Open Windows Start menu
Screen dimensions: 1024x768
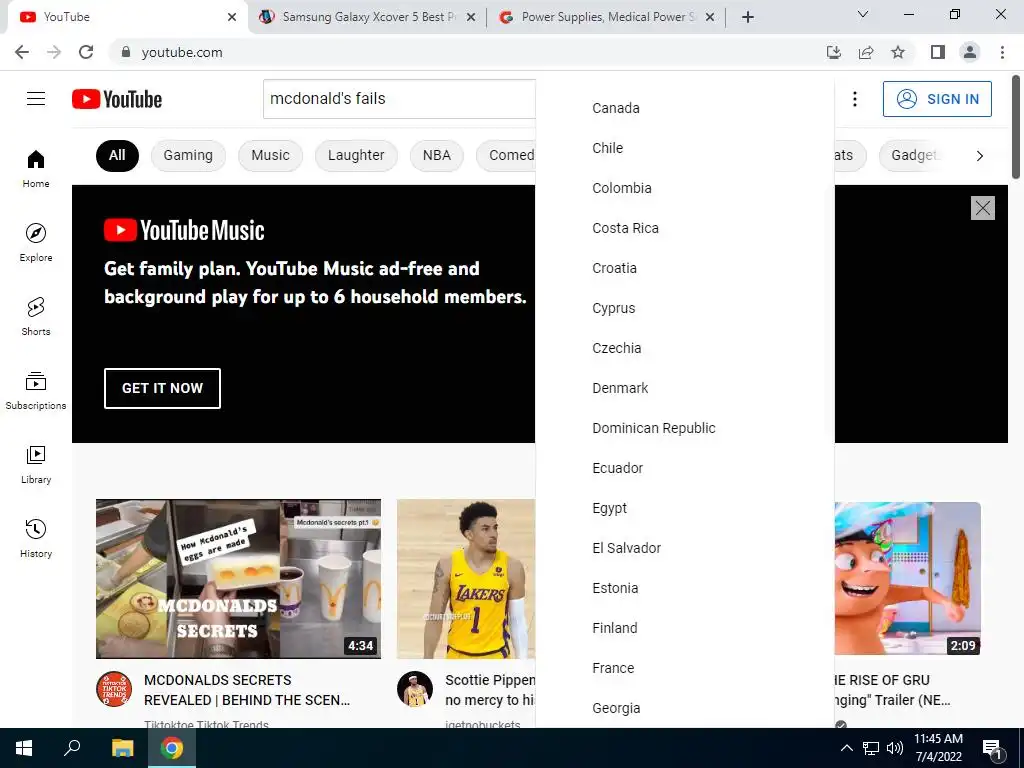(x=24, y=748)
